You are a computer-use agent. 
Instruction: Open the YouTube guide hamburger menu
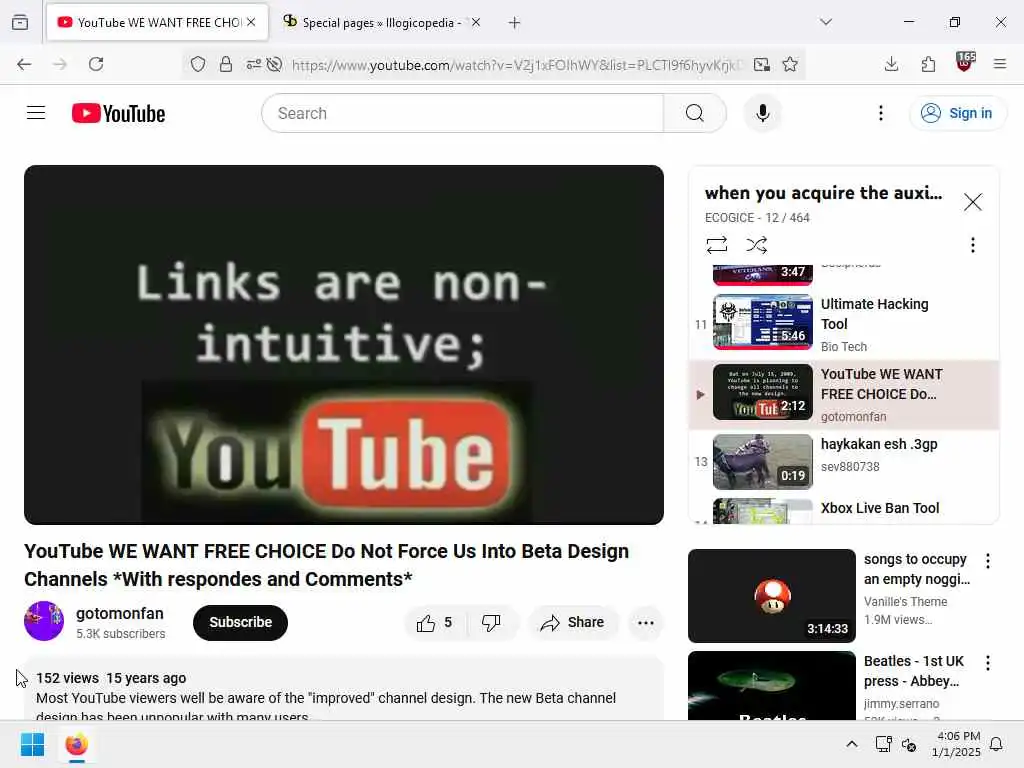point(36,113)
